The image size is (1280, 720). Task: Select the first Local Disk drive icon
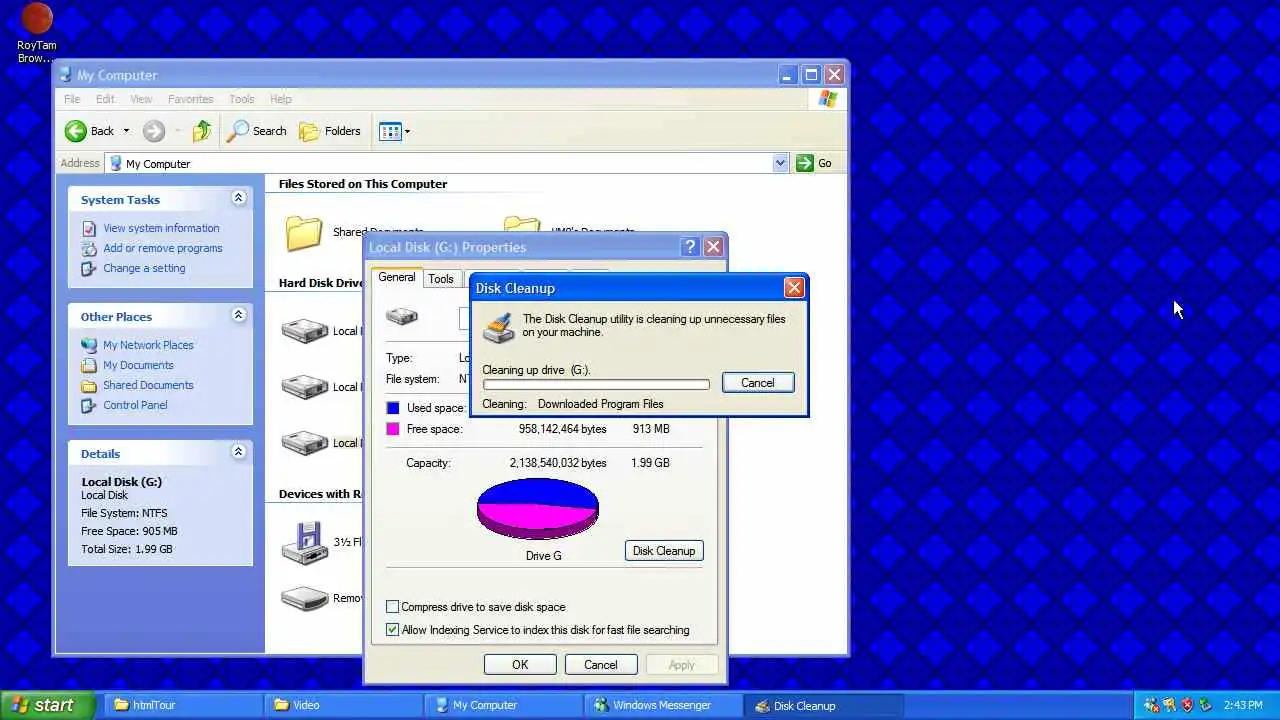pos(305,330)
